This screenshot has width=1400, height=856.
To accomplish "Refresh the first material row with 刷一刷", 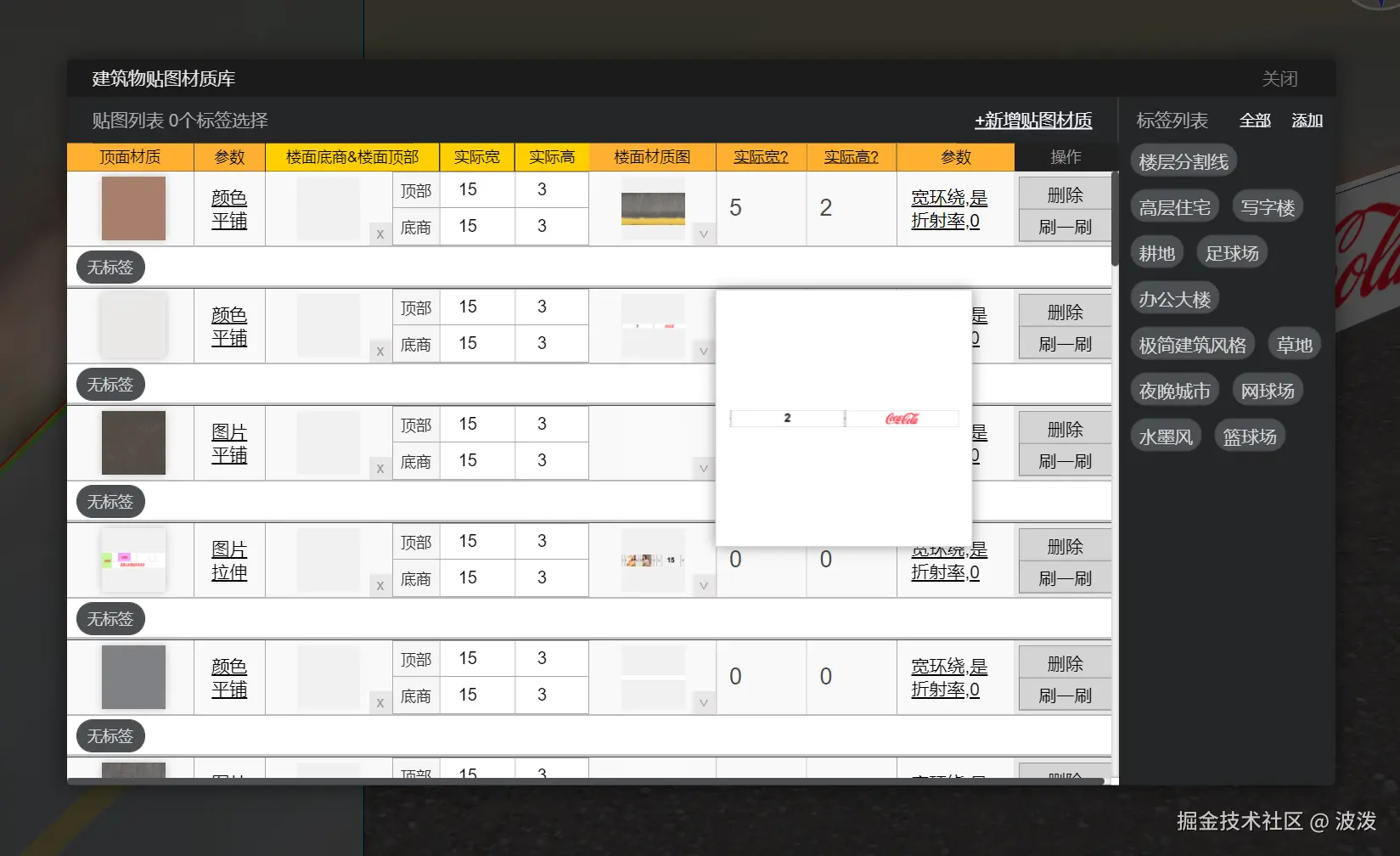I will click(x=1065, y=227).
